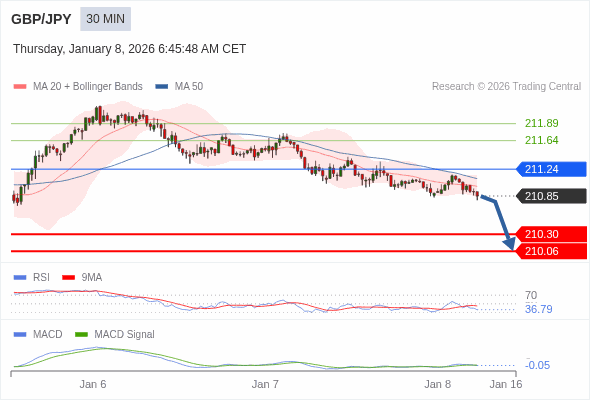The height and width of the screenshot is (400, 590).
Task: Click the RSI legend label
Action: [x=41, y=277]
